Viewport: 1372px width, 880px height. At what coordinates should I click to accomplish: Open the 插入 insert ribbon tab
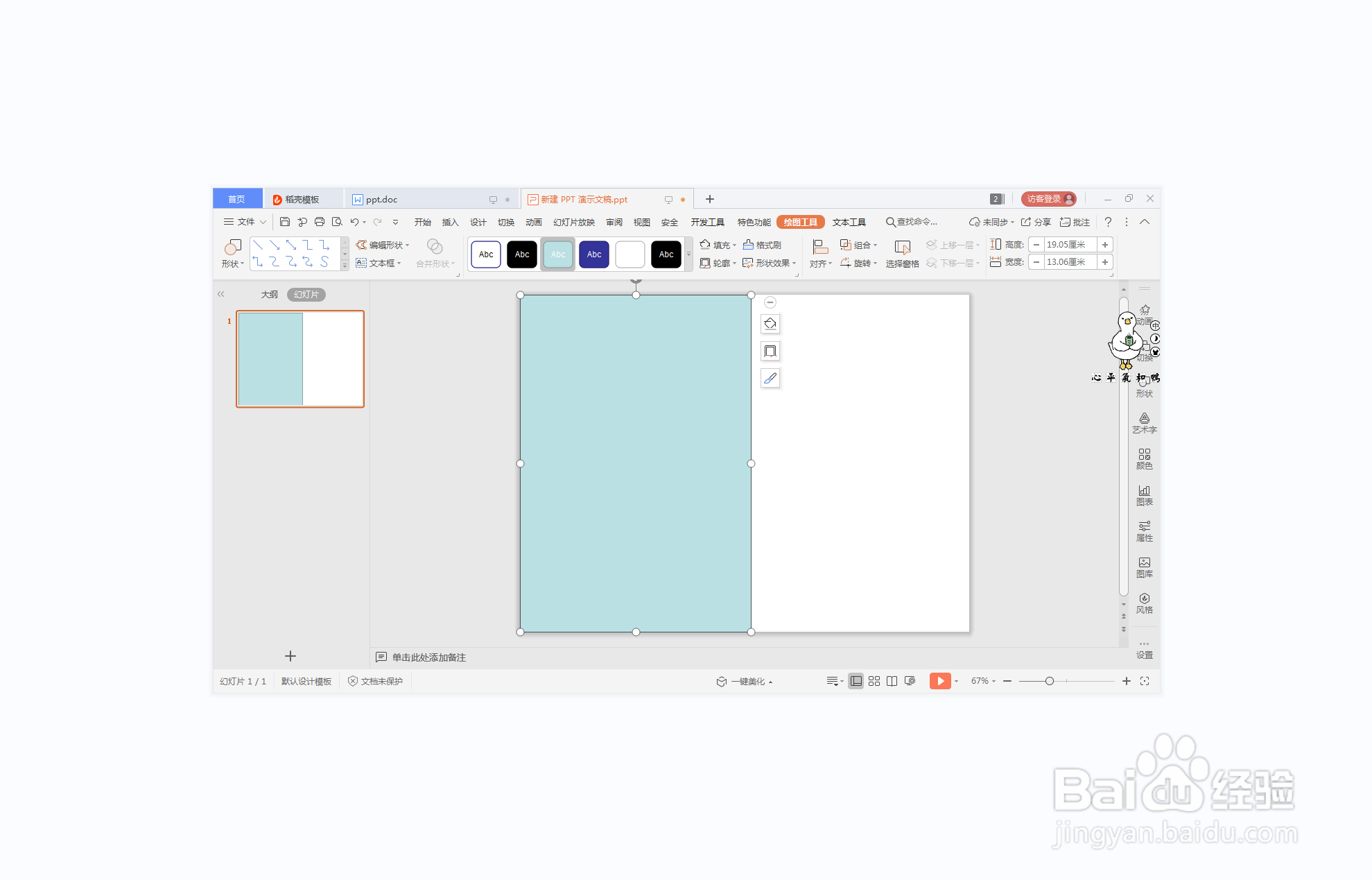(x=450, y=222)
